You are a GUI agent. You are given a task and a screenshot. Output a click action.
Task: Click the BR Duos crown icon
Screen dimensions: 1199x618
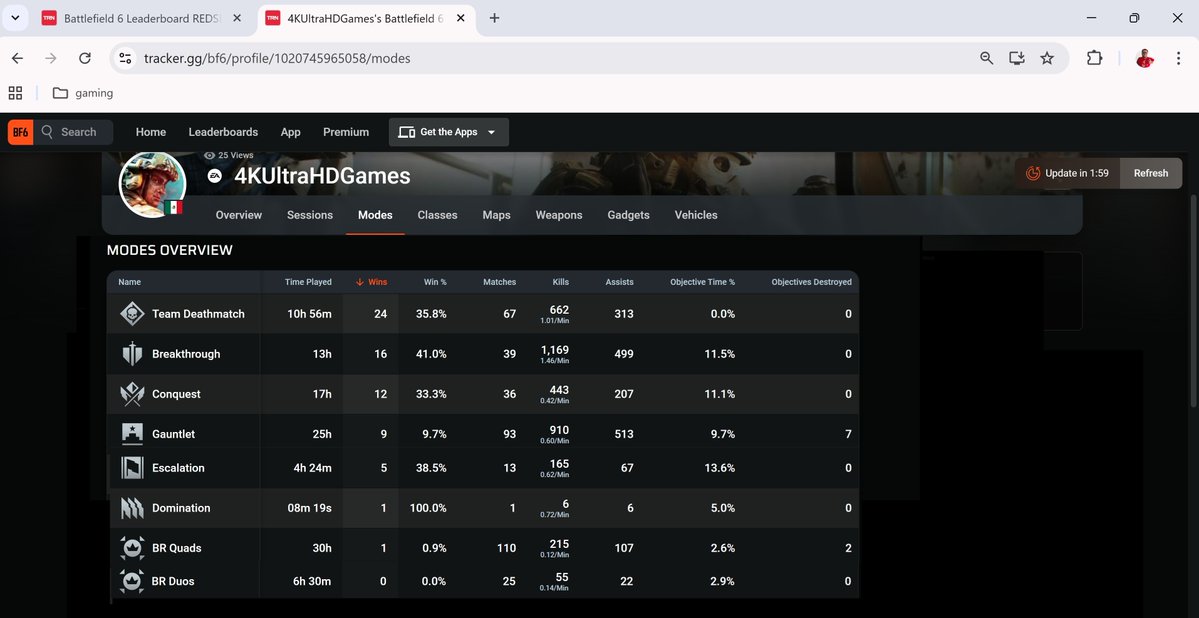pyautogui.click(x=132, y=581)
